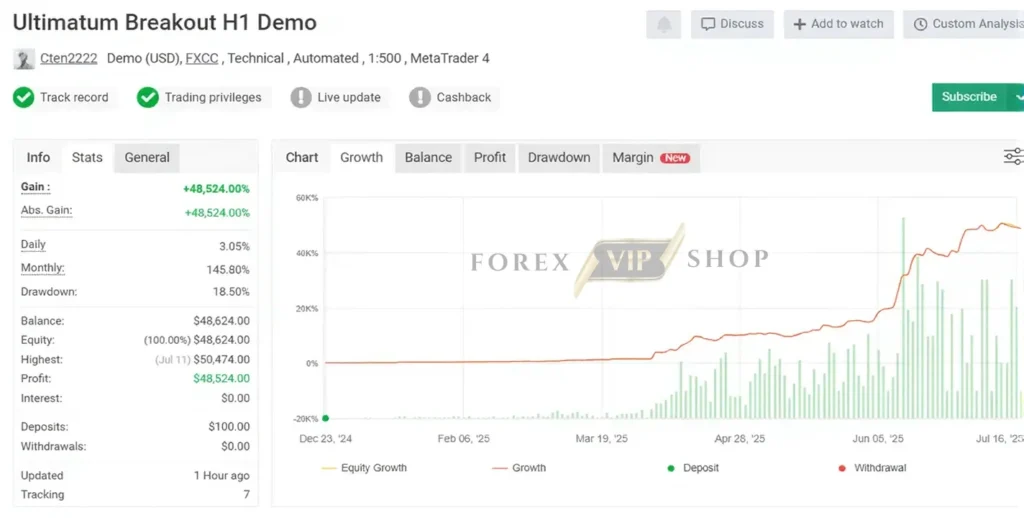Click the Balance $48,624.00 value
The height and width of the screenshot is (518, 1024).
tap(221, 321)
